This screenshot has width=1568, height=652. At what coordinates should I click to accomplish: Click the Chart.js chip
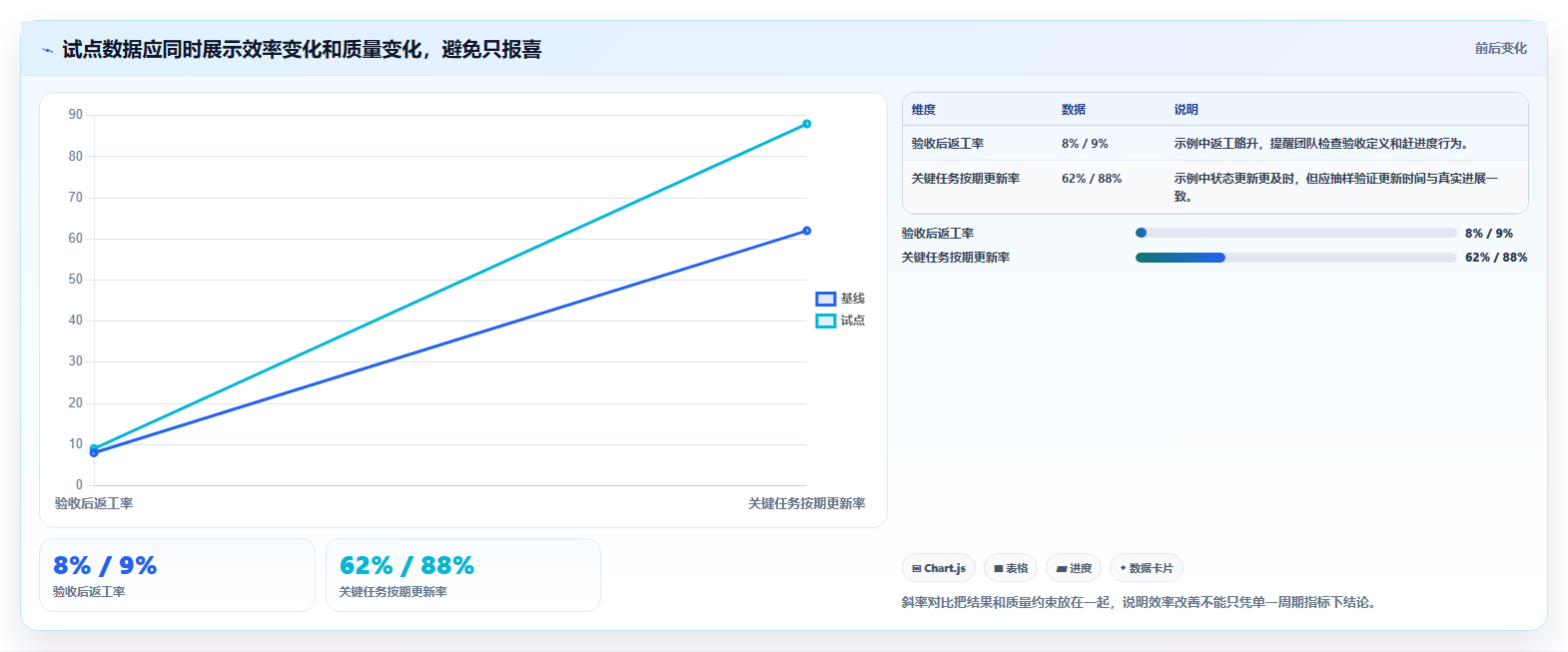[939, 568]
